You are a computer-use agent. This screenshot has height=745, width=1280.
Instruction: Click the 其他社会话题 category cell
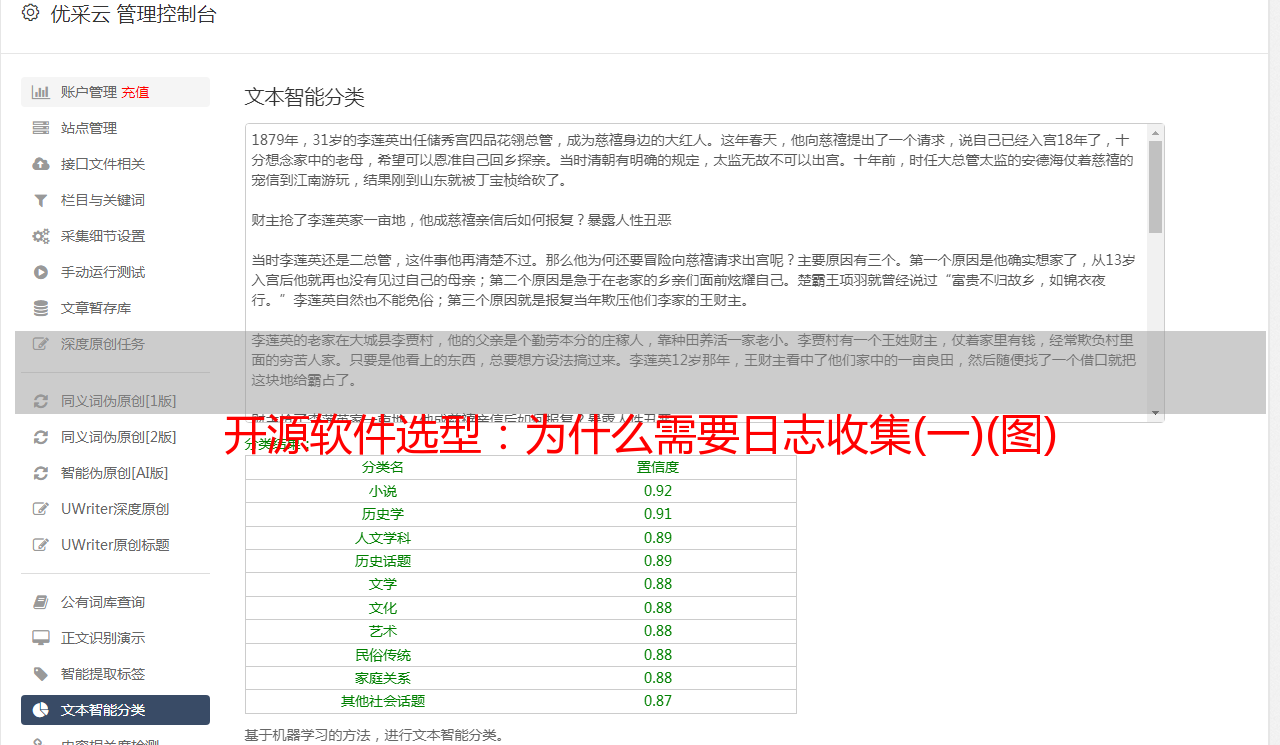[383, 701]
